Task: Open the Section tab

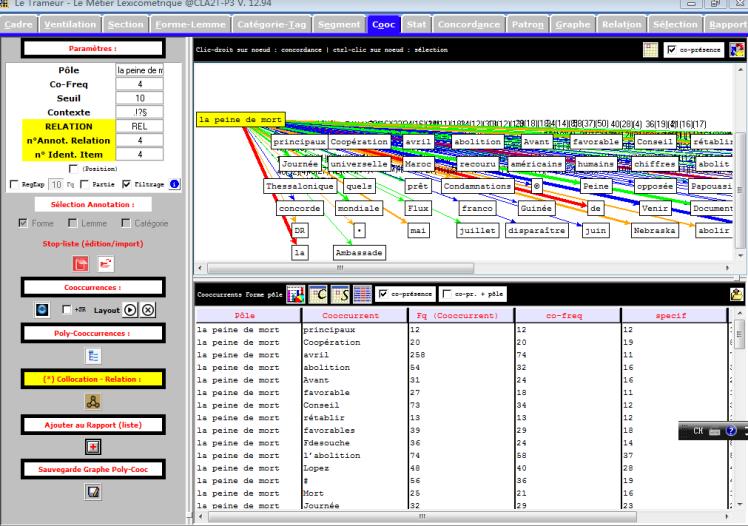Action: 125,24
